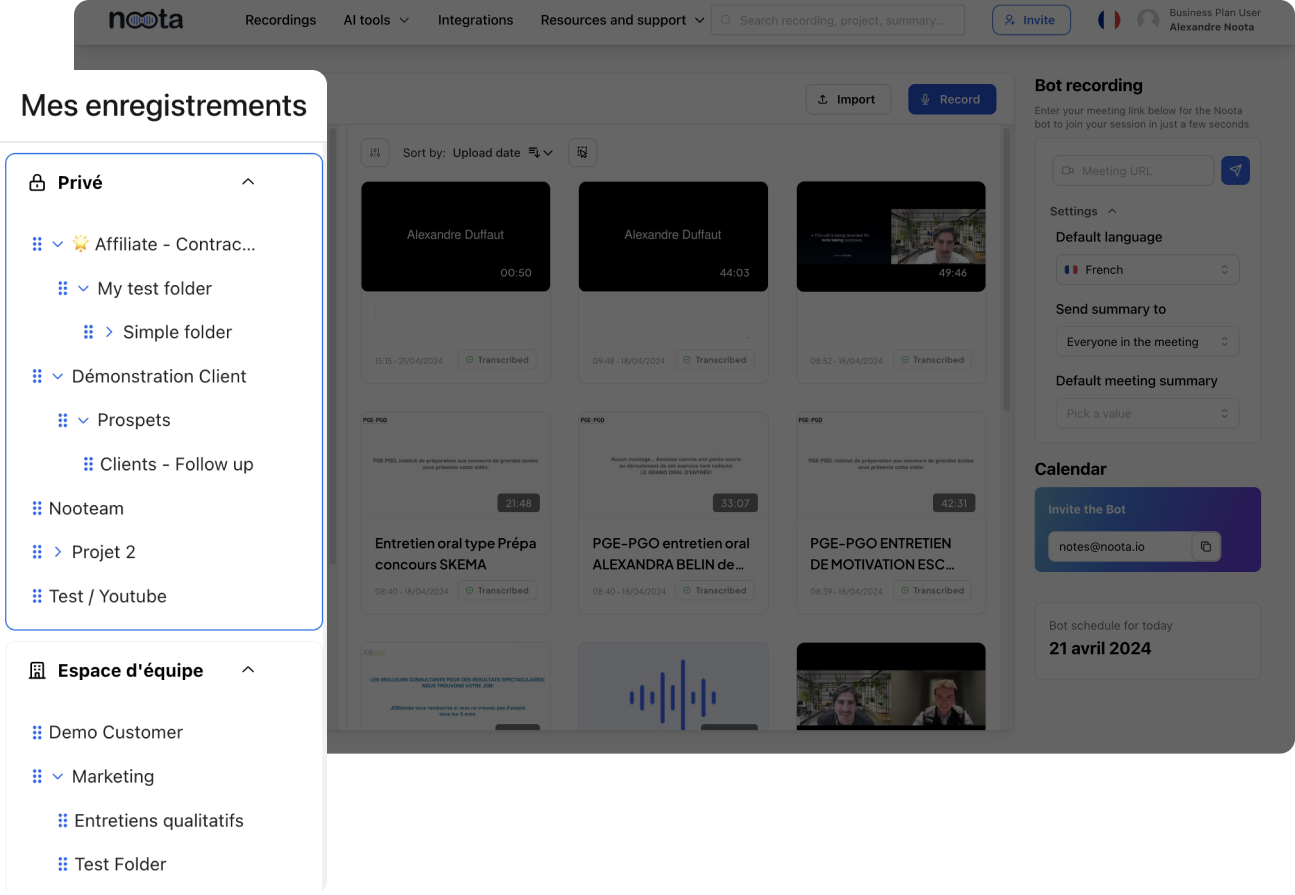This screenshot has height=895, width=1295.
Task: Click the blue Record button
Action: [x=951, y=99]
